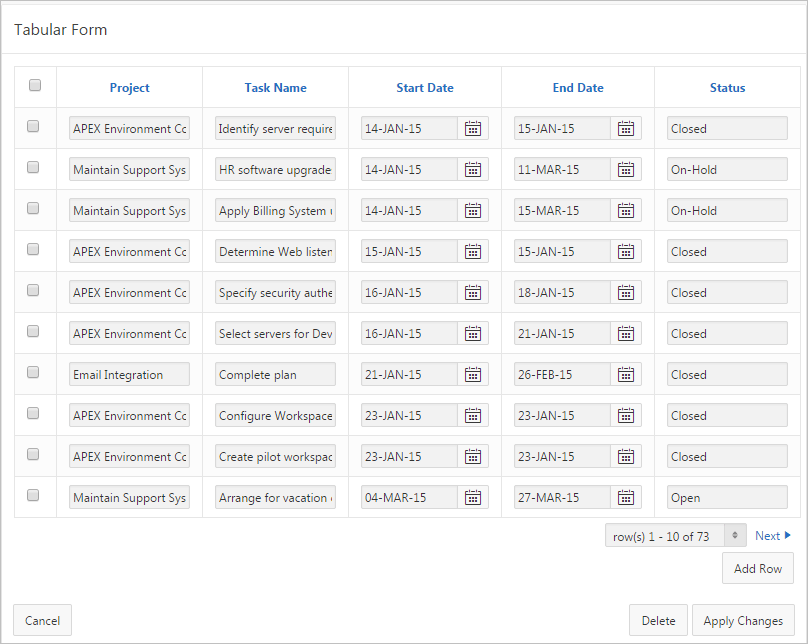Open the rows pagination selector showing 1-10 of 73
Screen dimensions: 808x644
click(x=665, y=535)
